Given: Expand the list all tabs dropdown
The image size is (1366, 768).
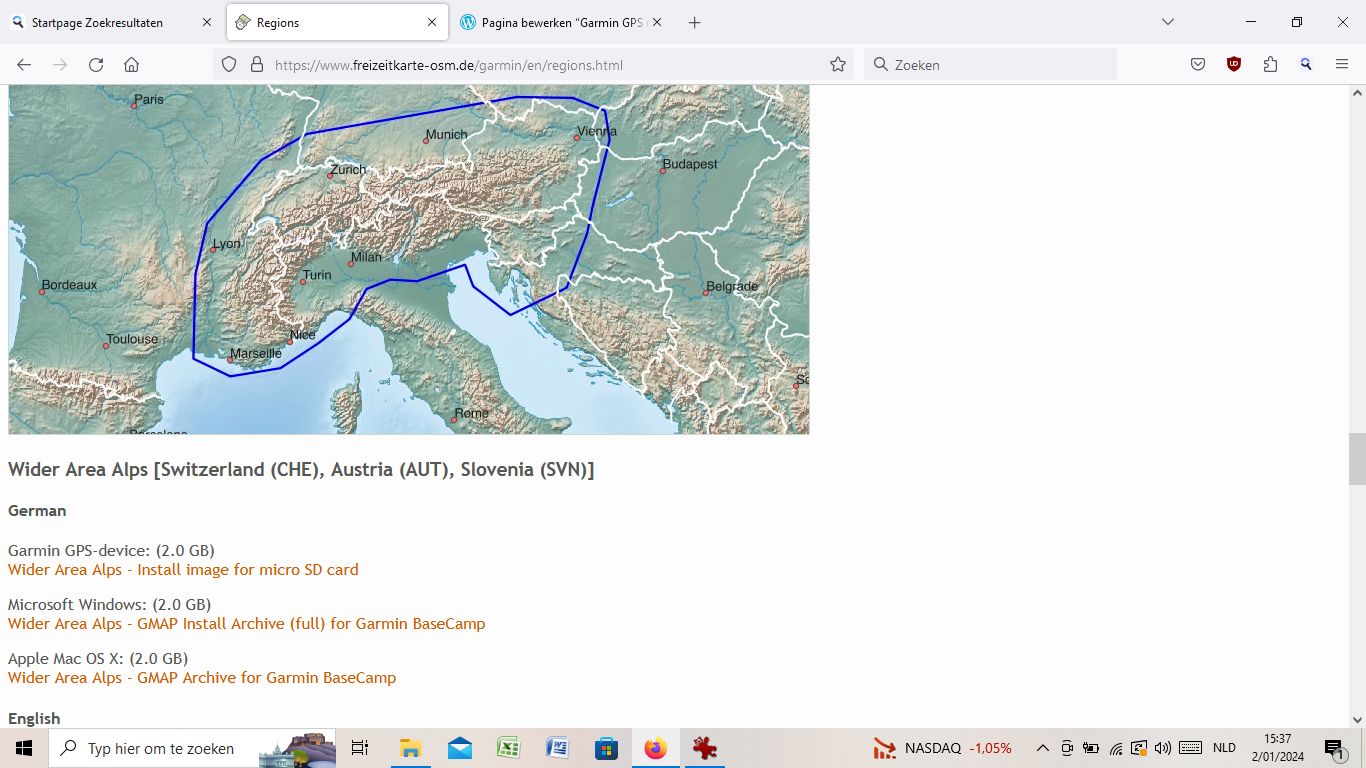Looking at the screenshot, I should click(x=1167, y=22).
